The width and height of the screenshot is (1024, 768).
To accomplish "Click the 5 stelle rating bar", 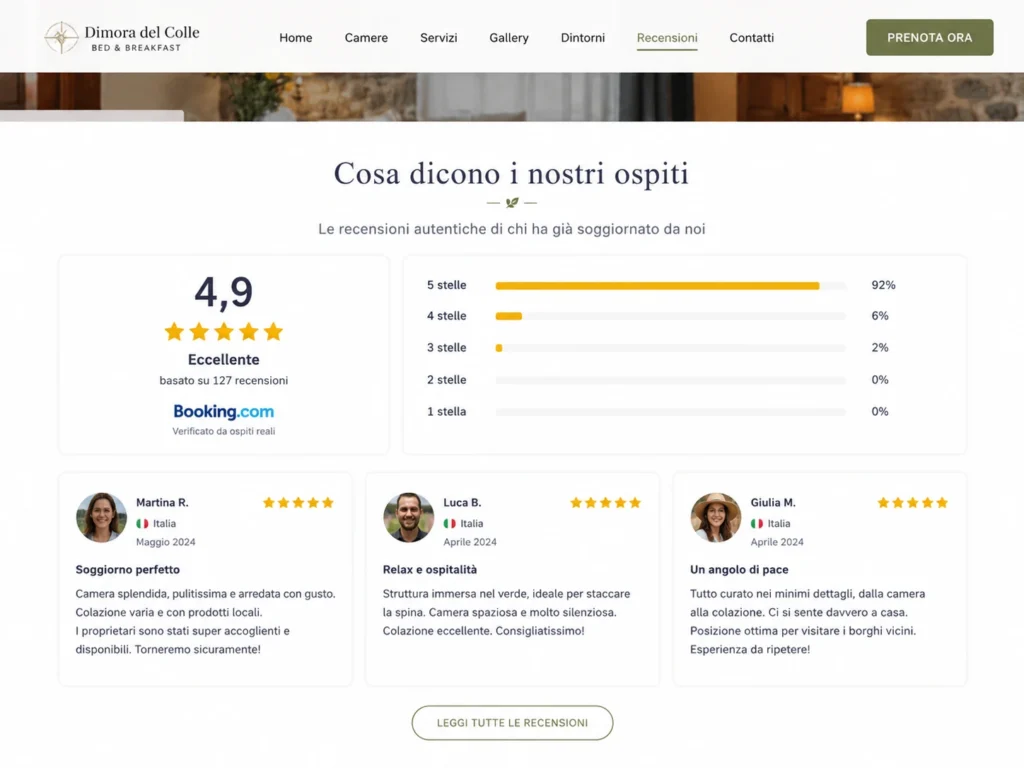I will coord(671,285).
